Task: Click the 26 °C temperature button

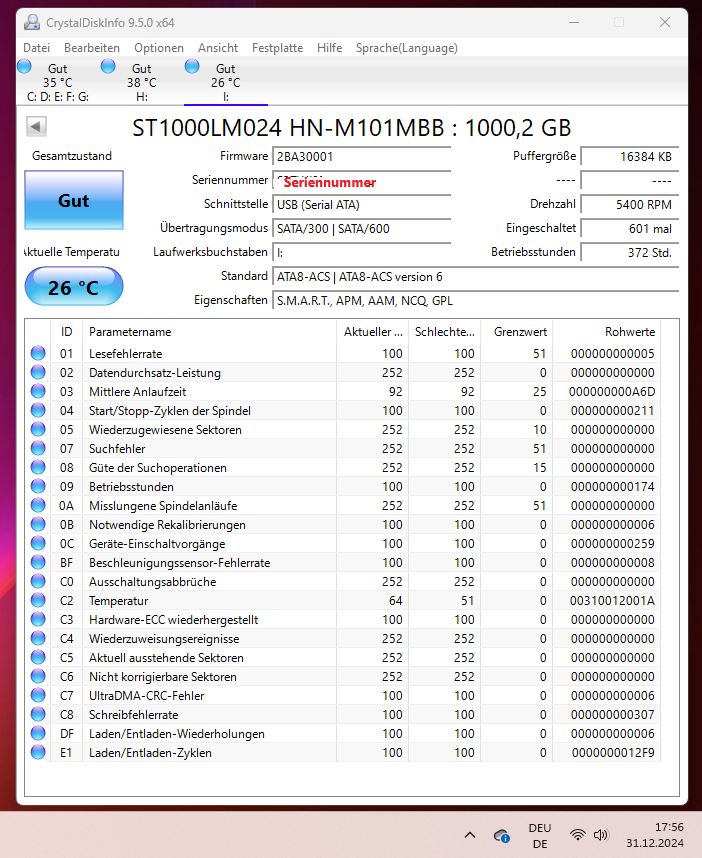Action: [74, 287]
